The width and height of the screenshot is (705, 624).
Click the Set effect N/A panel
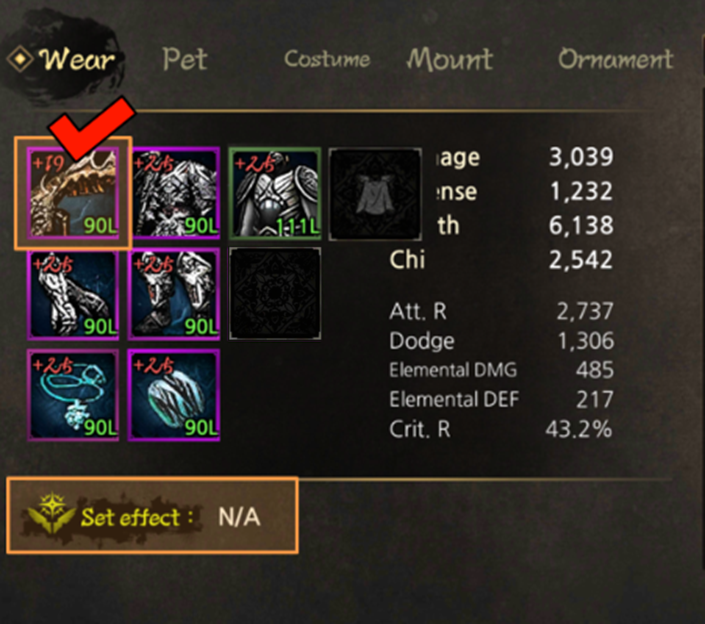[x=152, y=516]
